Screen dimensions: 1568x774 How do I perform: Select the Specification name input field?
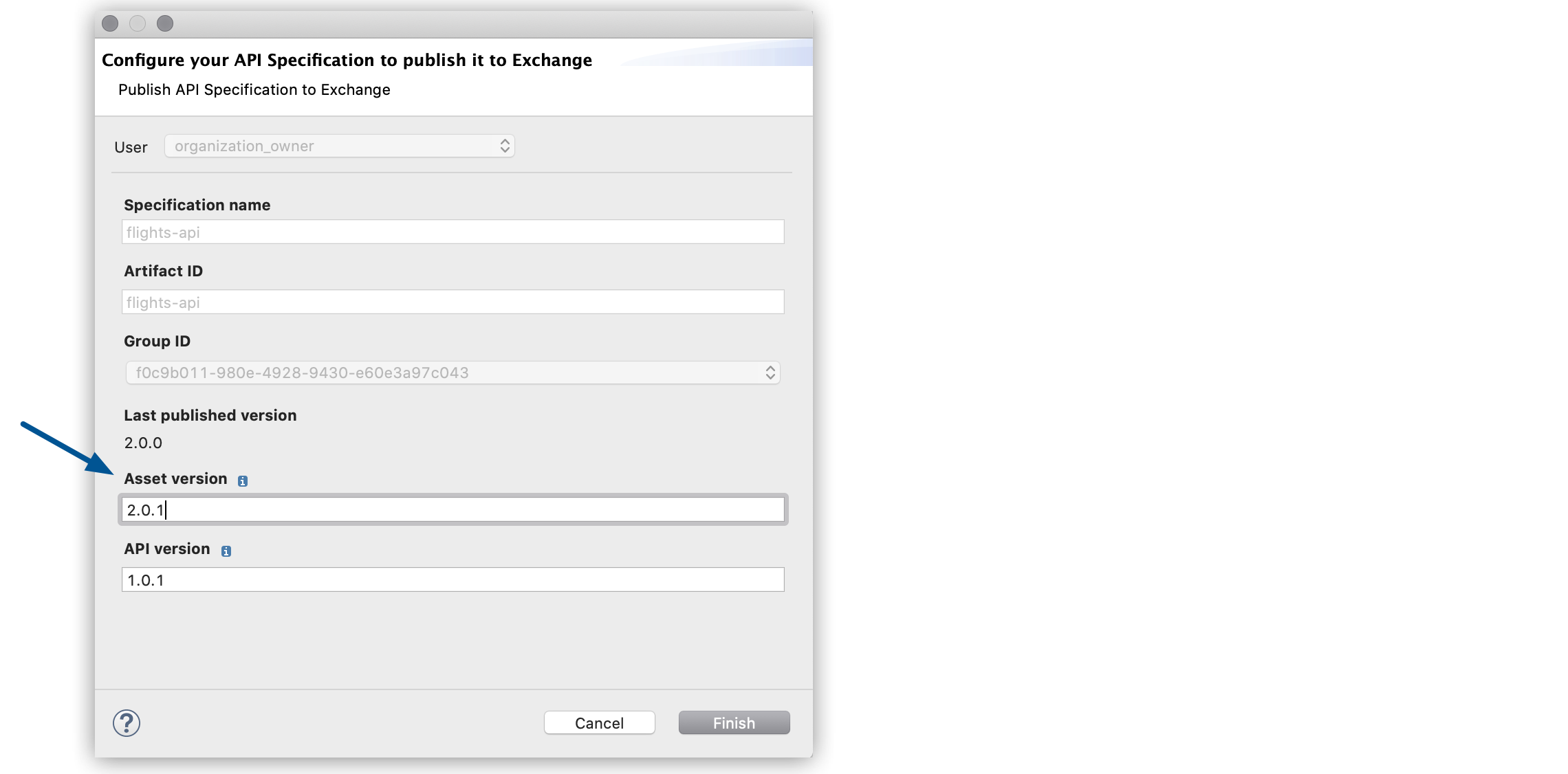point(452,232)
